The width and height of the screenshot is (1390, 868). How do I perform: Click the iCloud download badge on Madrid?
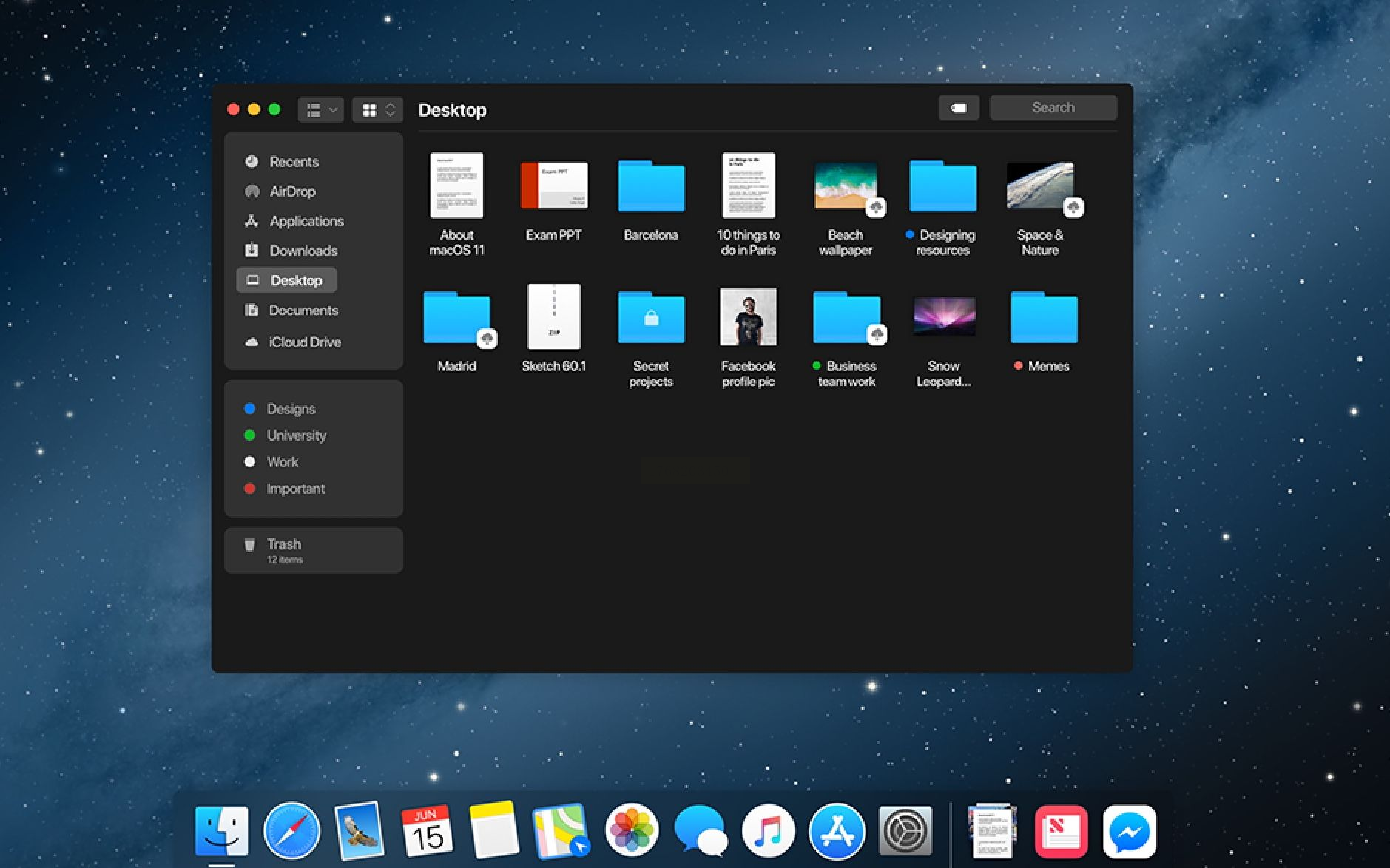[x=487, y=339]
